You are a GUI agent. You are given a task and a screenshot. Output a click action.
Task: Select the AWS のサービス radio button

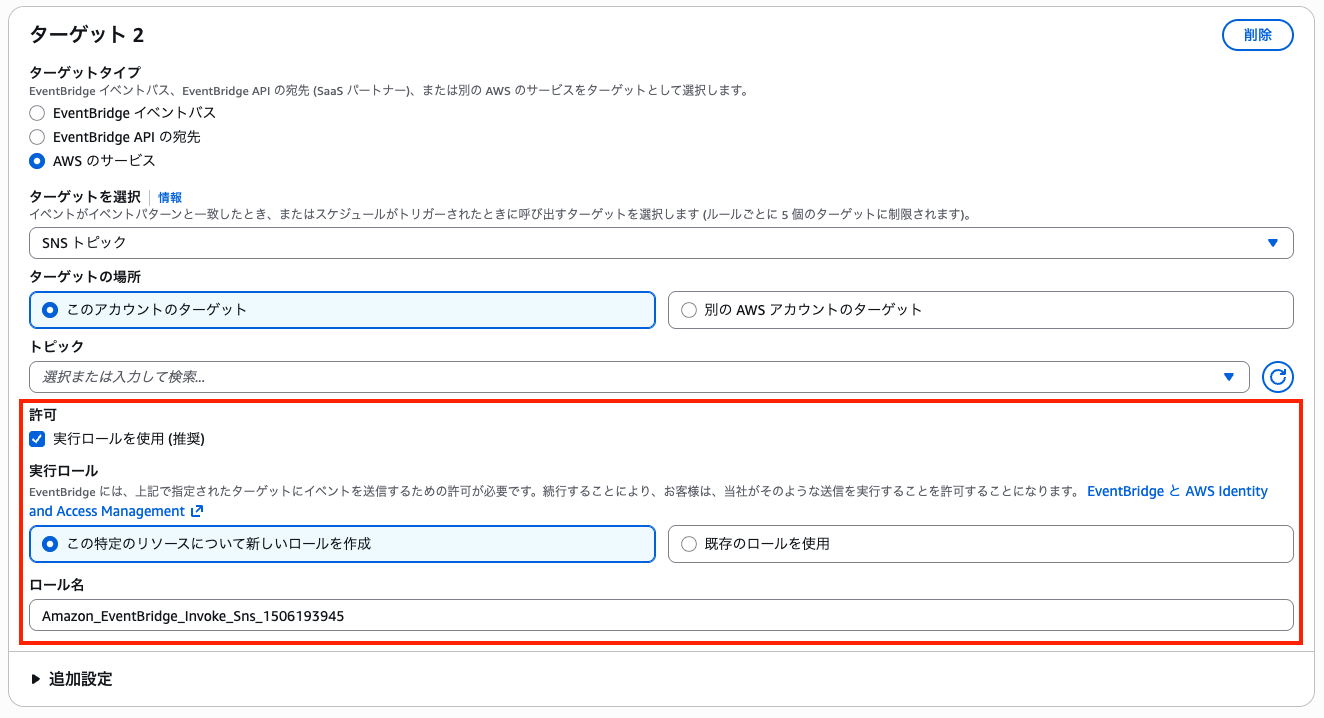pyautogui.click(x=37, y=160)
